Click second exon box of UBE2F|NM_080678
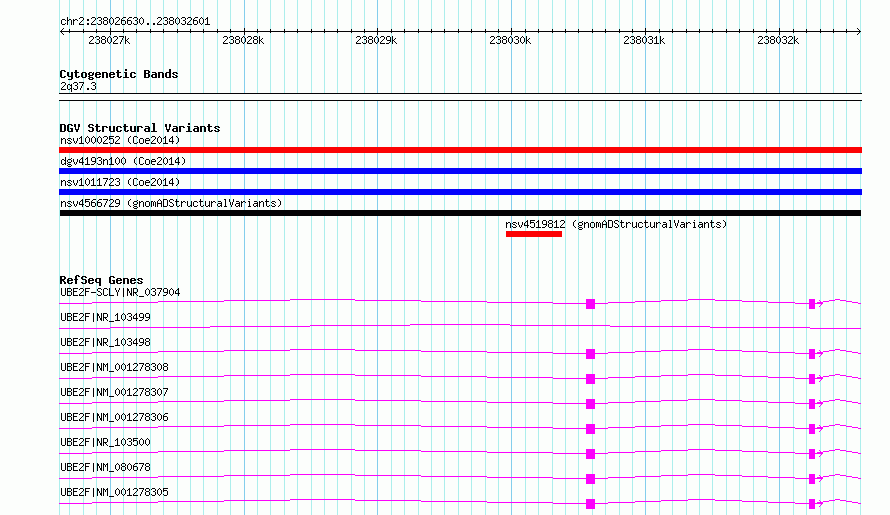This screenshot has width=890, height=515. [x=812, y=479]
